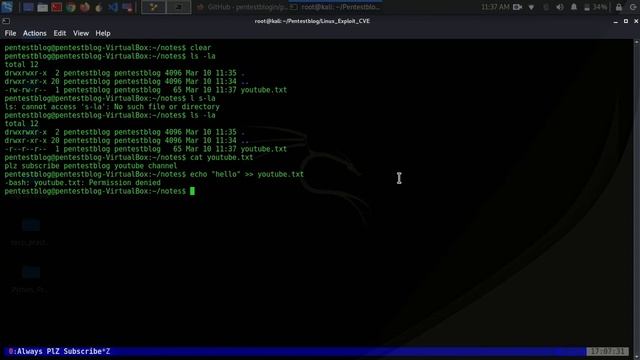Click 'Permission denied' error text

[x=124, y=182]
